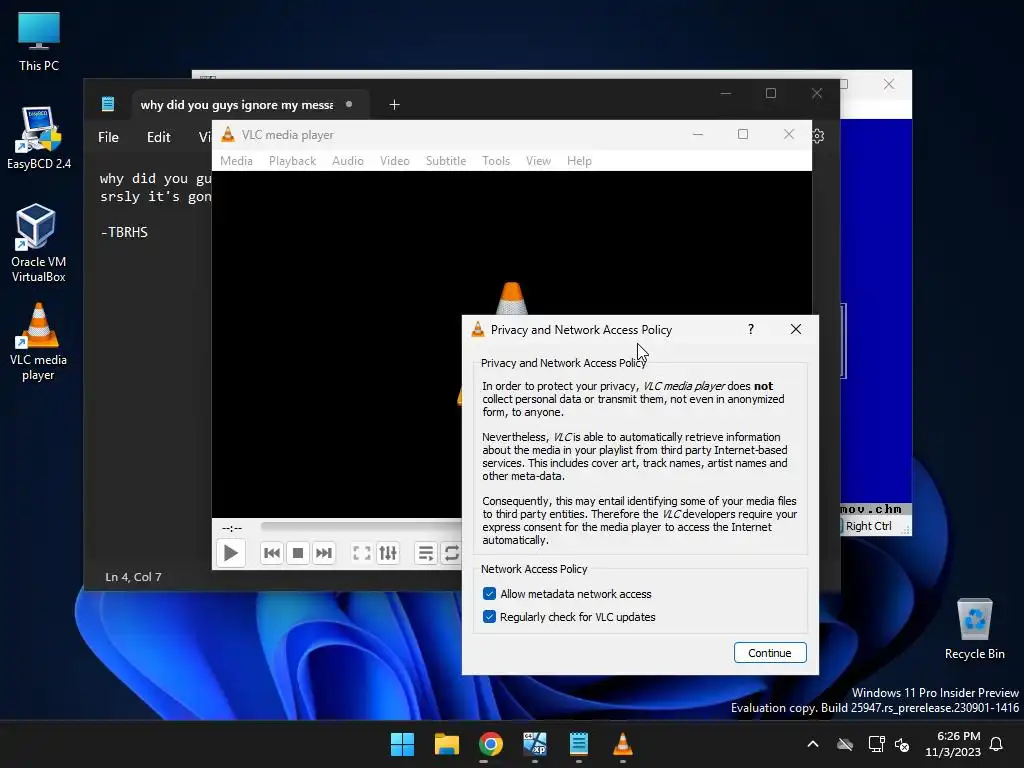
Task: Minimize the VLC media player window
Action: coord(698,135)
